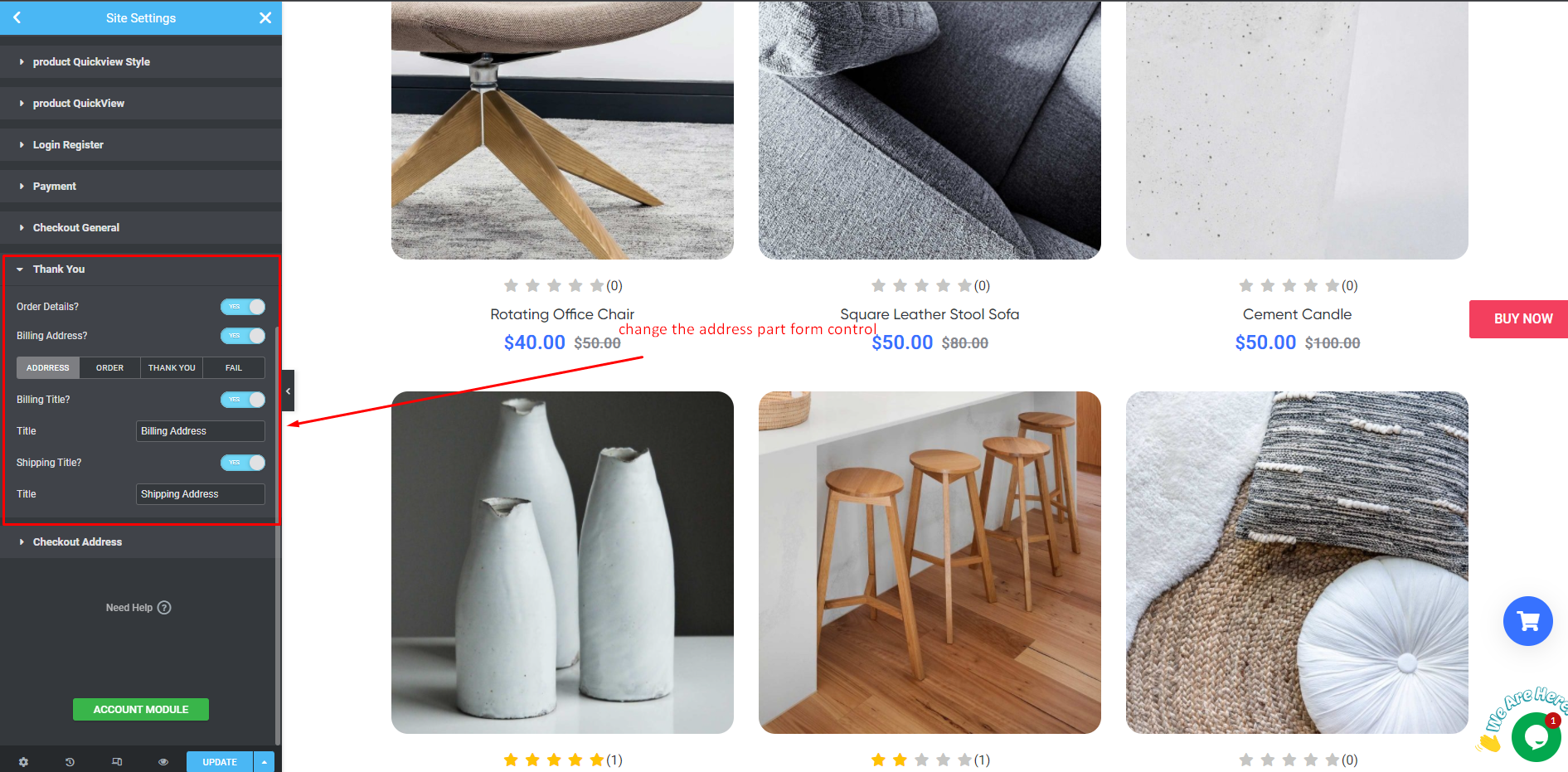Click the back arrow in Site Settings header
Image resolution: width=1568 pixels, height=772 pixels.
click(17, 17)
